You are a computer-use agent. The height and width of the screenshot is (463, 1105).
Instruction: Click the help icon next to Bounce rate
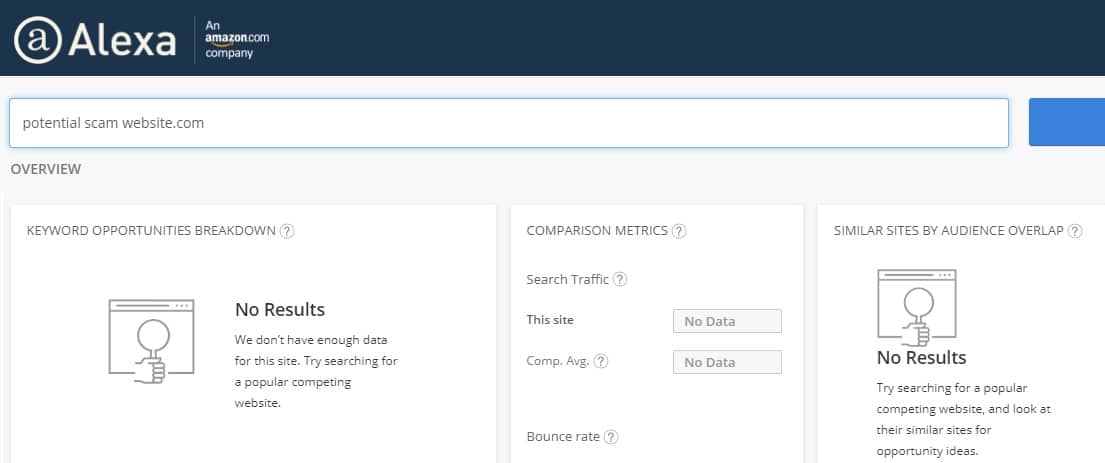point(611,437)
